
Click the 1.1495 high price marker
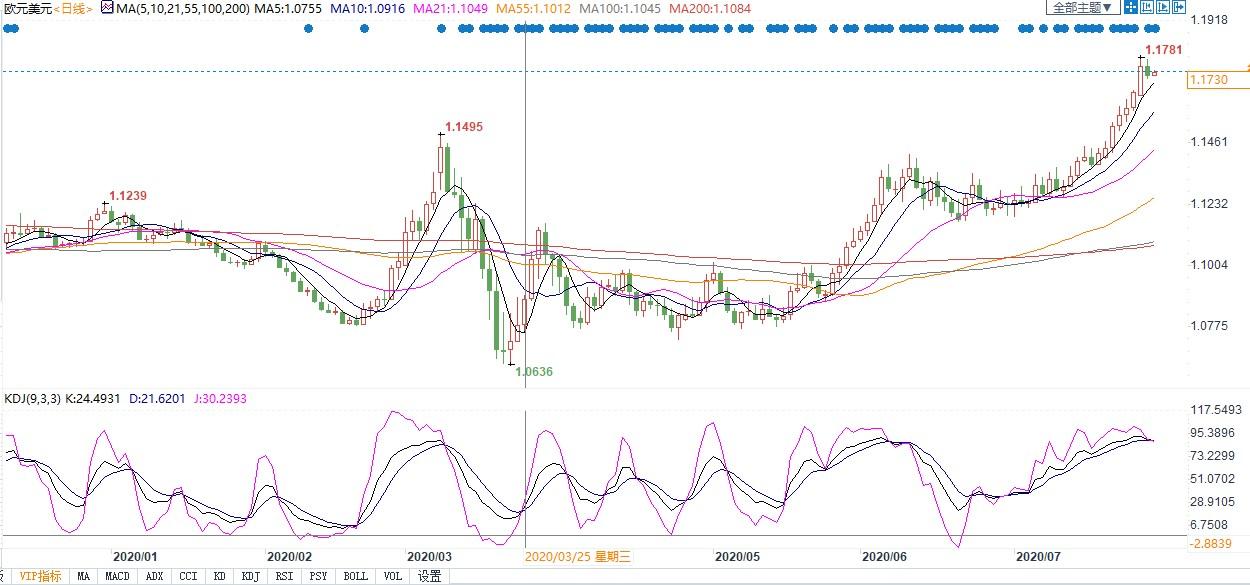click(x=464, y=127)
